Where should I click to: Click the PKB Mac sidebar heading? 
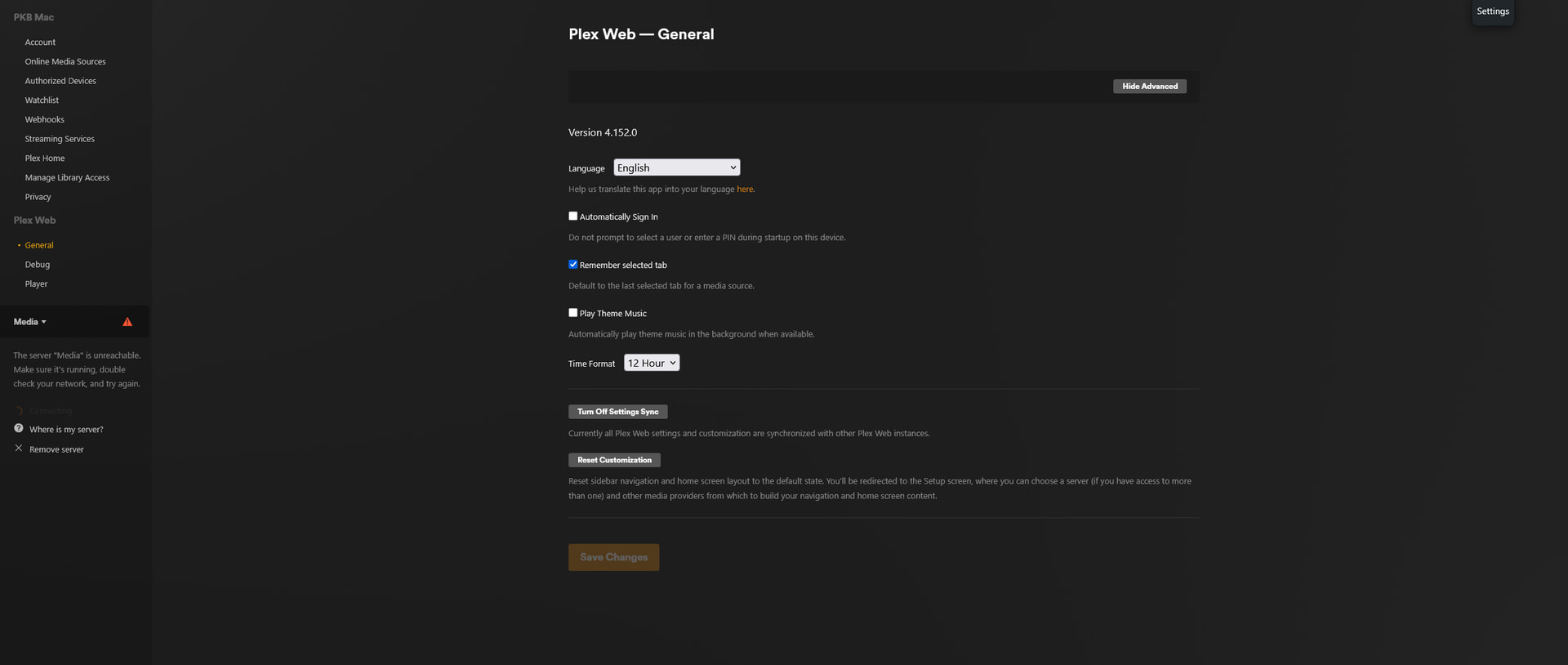pos(33,17)
